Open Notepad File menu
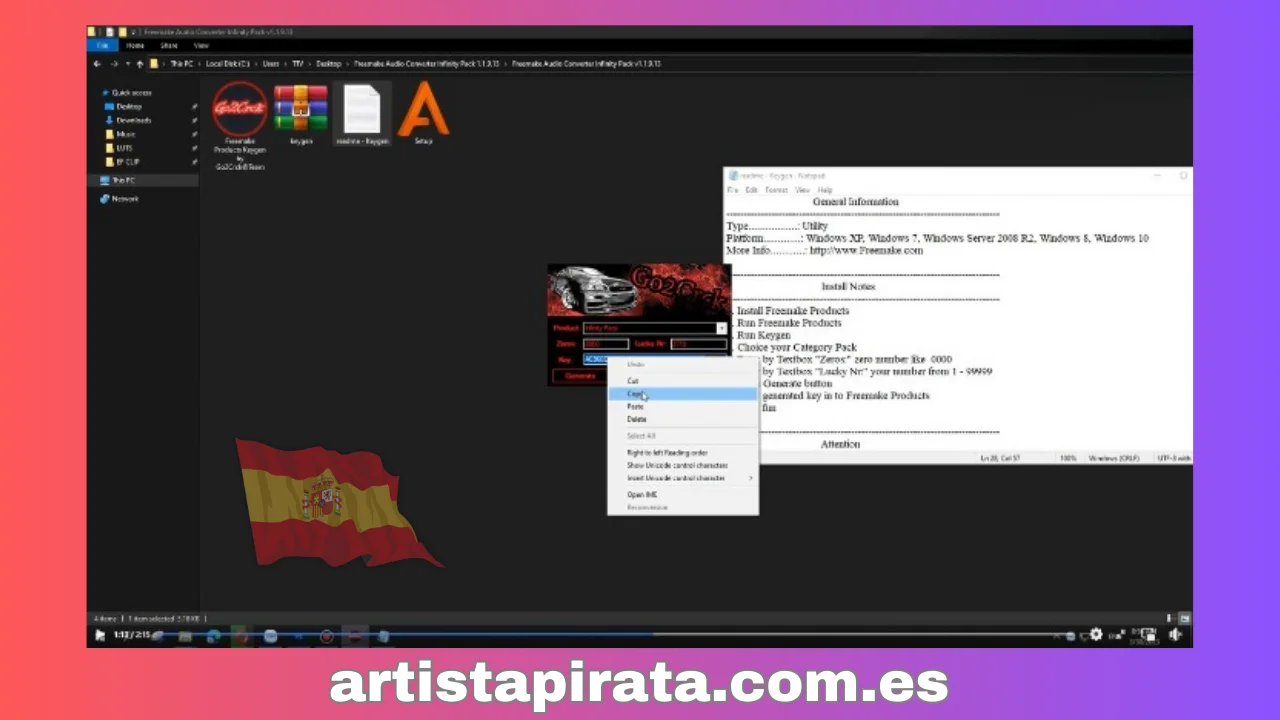 [x=732, y=190]
